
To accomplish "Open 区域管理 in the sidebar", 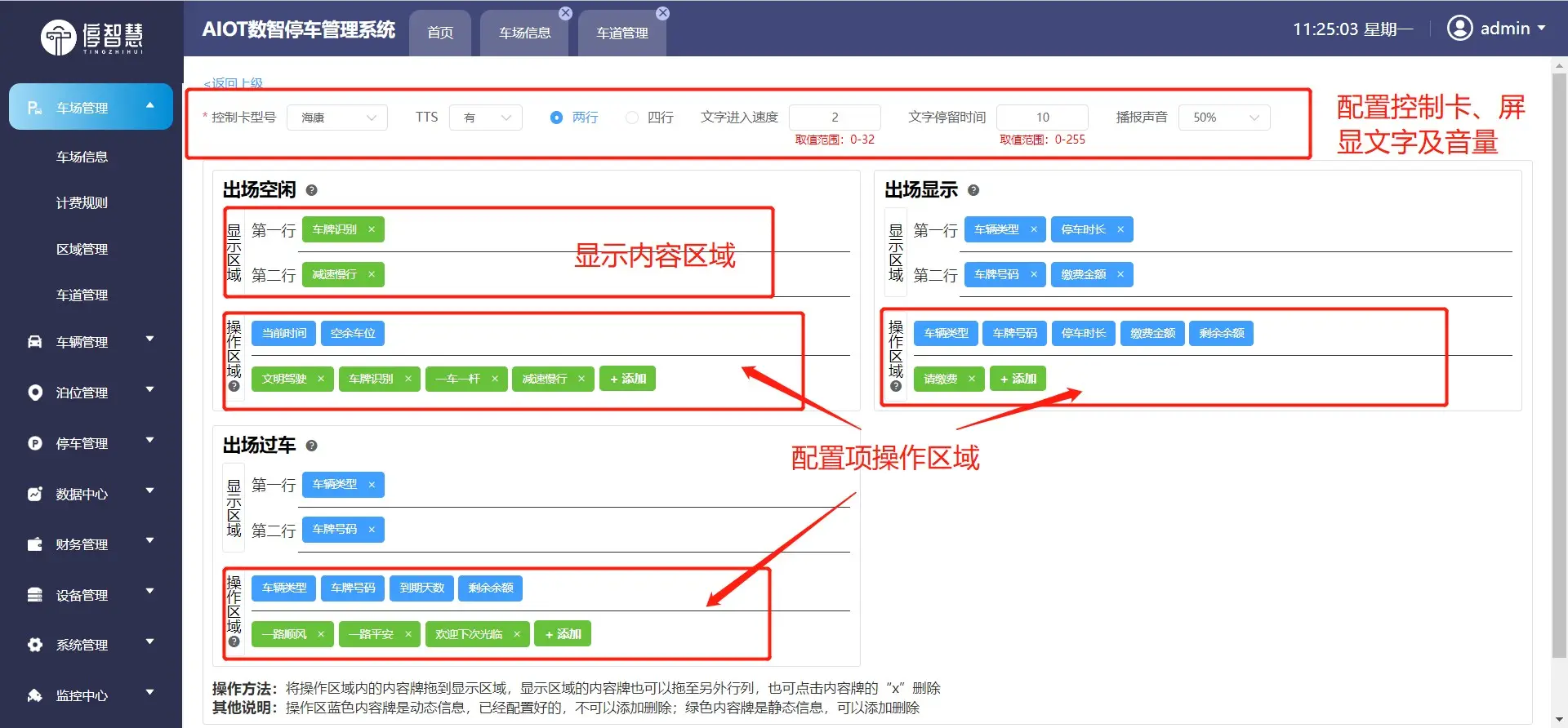I will (82, 249).
